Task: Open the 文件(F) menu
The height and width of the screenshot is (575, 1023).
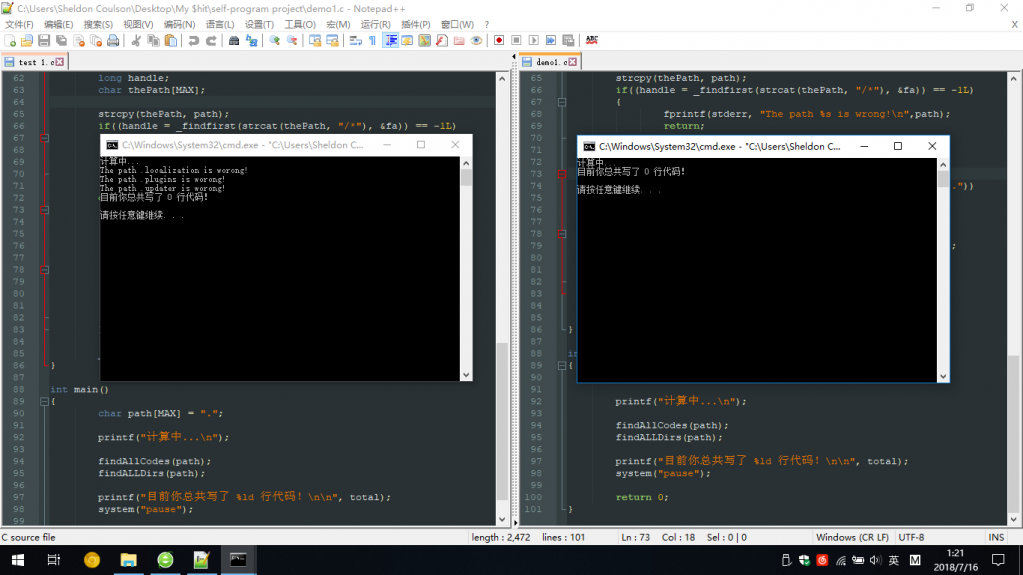Action: tap(19, 24)
